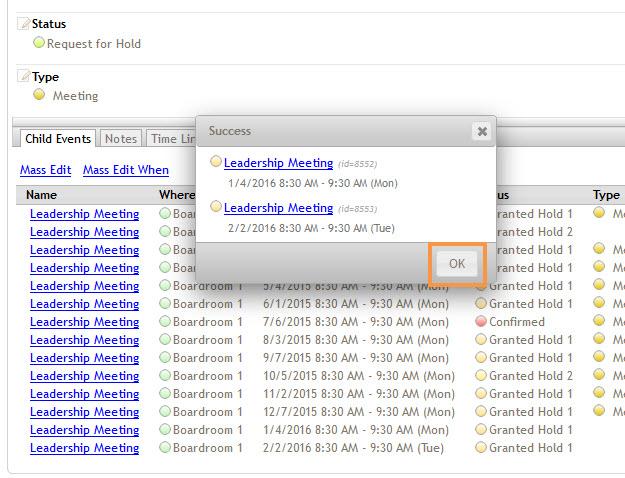Click green Boardroom icon on 2/2/2016 row
The image size is (625, 478).
tap(165, 447)
